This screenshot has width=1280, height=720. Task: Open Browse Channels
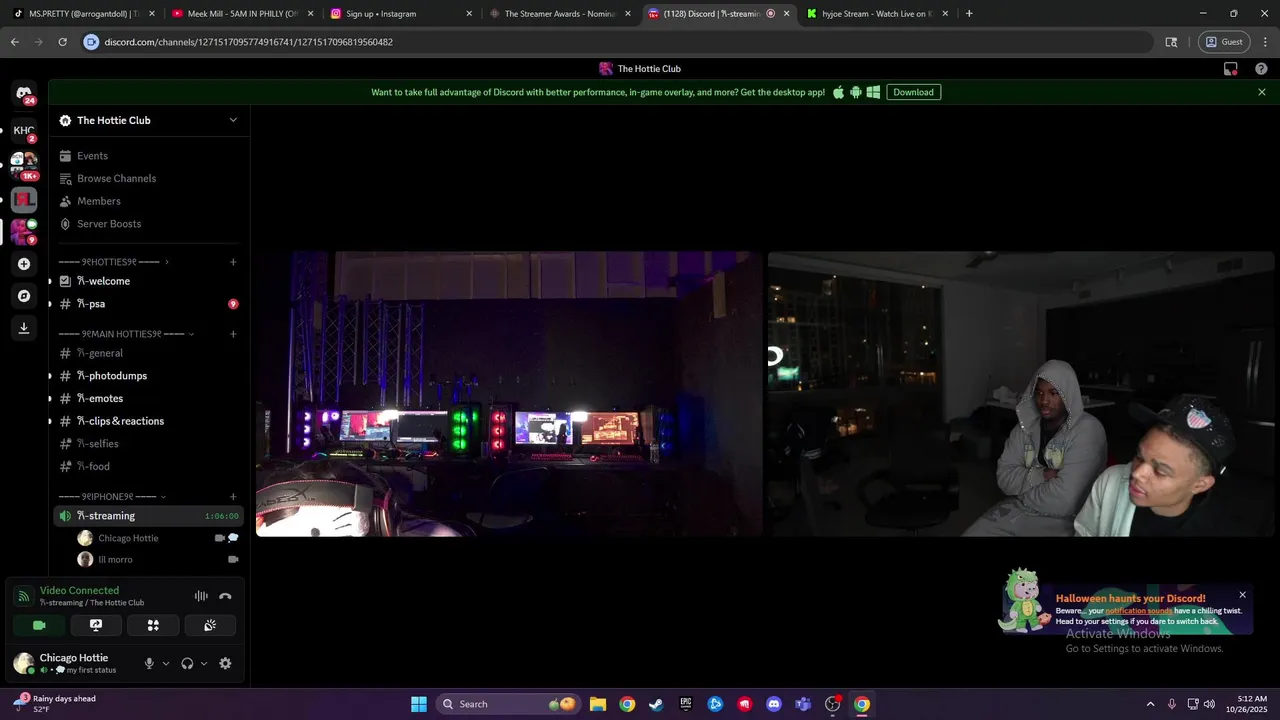coord(148,178)
